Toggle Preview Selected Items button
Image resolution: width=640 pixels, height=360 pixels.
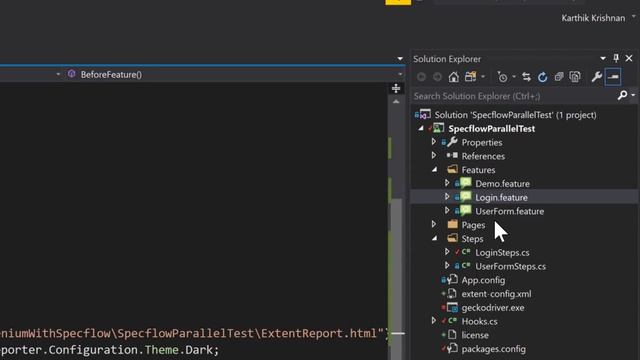613,77
